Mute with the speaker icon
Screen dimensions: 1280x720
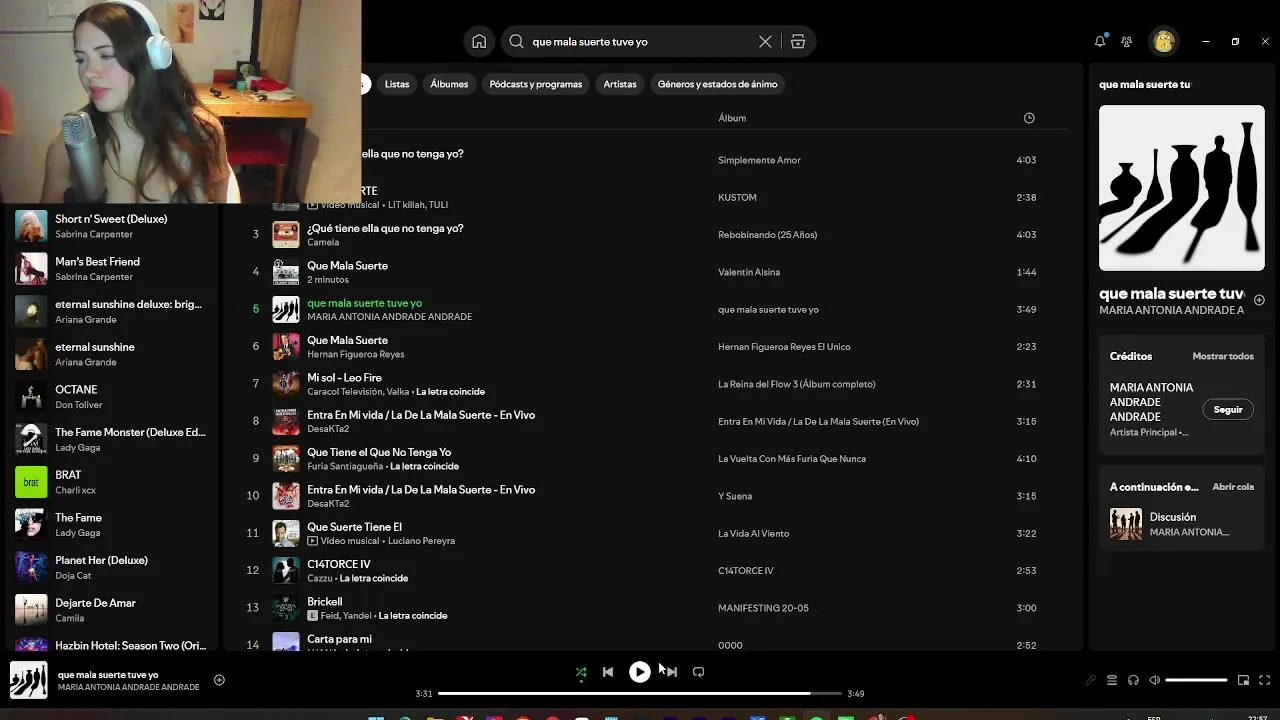tap(1154, 680)
